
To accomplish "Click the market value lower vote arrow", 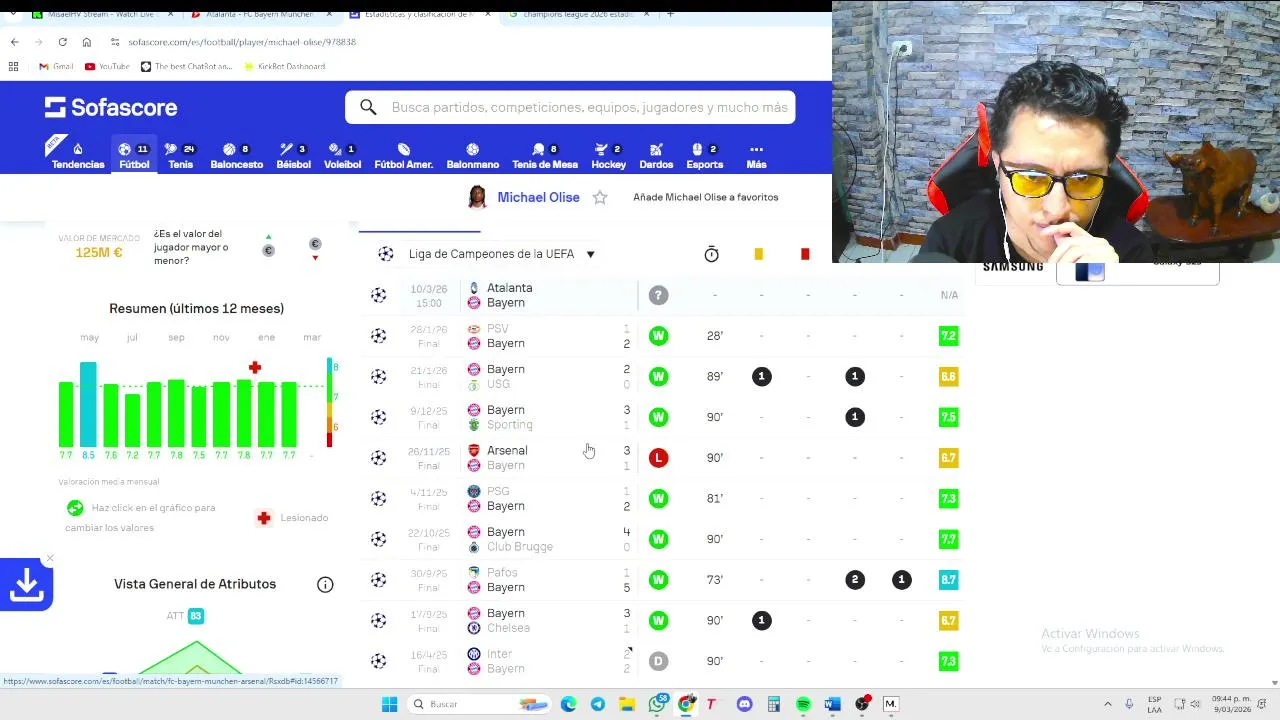I will click(315, 249).
